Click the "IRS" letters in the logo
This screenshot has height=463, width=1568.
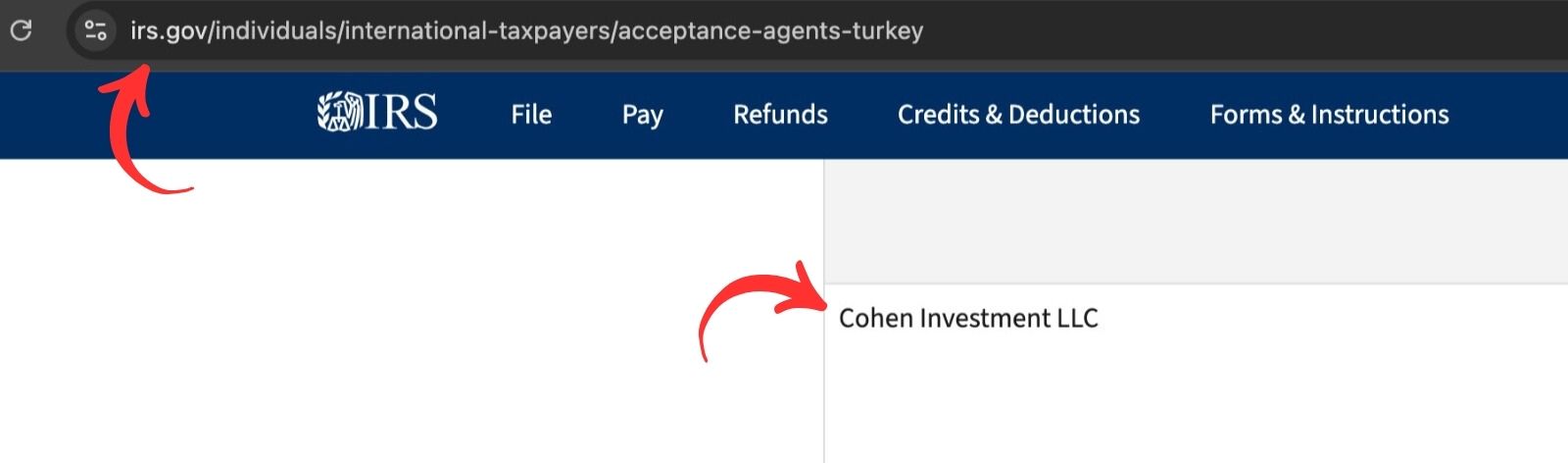tap(402, 113)
